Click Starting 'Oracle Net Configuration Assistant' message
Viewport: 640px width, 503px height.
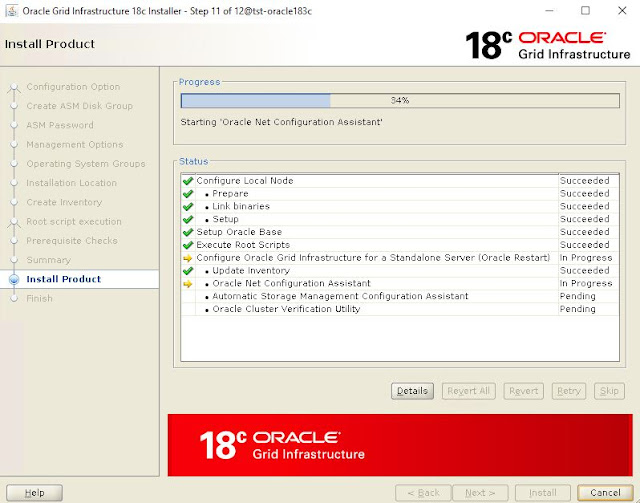pos(282,122)
